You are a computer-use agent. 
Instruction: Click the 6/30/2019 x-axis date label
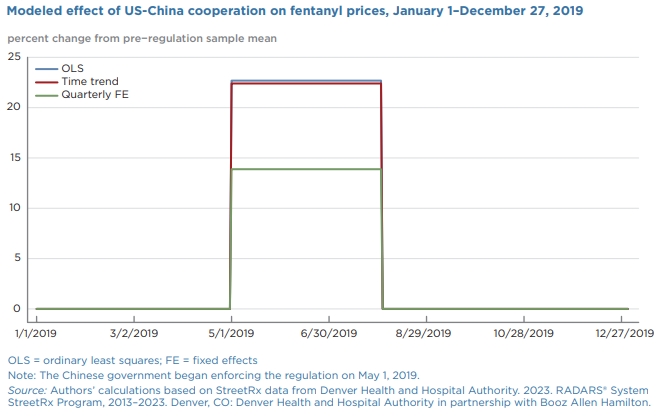click(329, 332)
